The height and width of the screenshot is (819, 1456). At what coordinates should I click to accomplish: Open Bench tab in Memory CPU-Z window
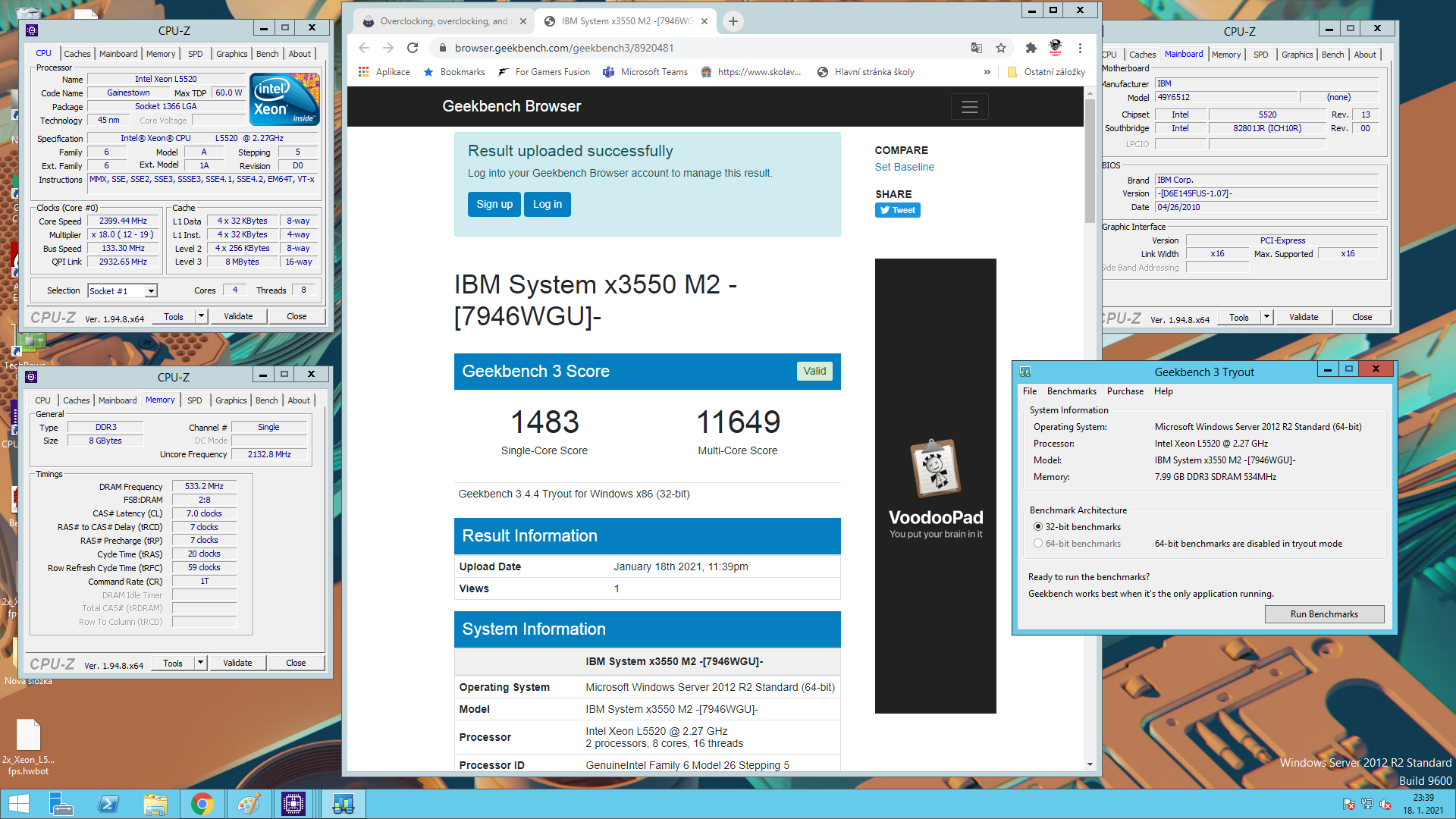266,400
